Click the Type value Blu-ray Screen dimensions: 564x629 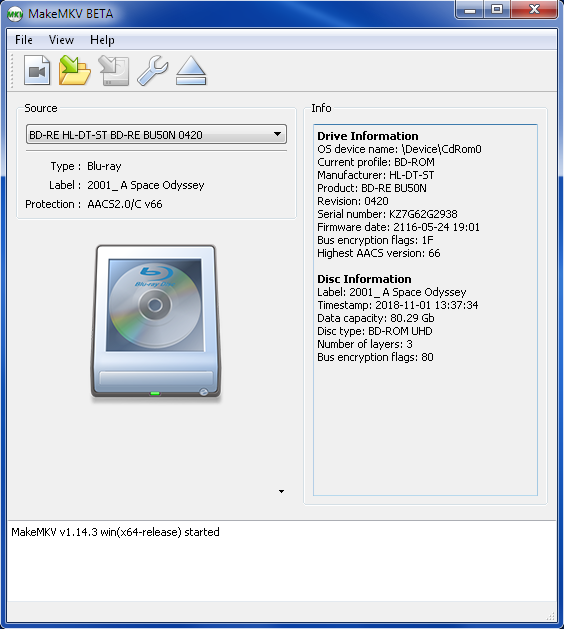point(104,166)
